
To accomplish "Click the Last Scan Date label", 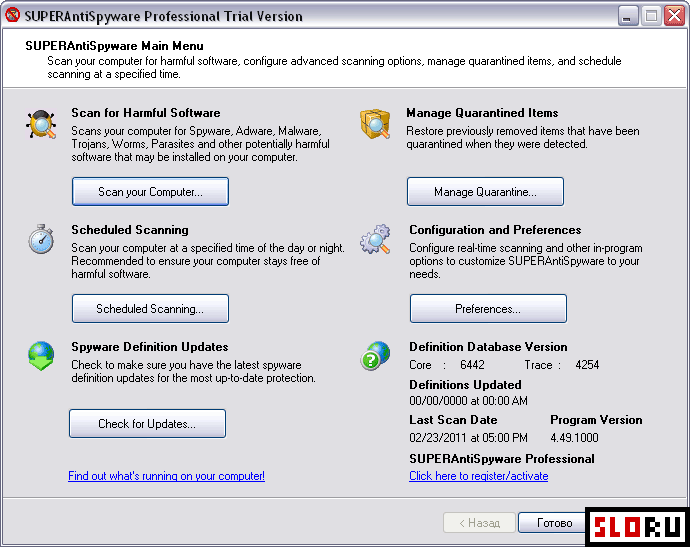I will (x=453, y=420).
